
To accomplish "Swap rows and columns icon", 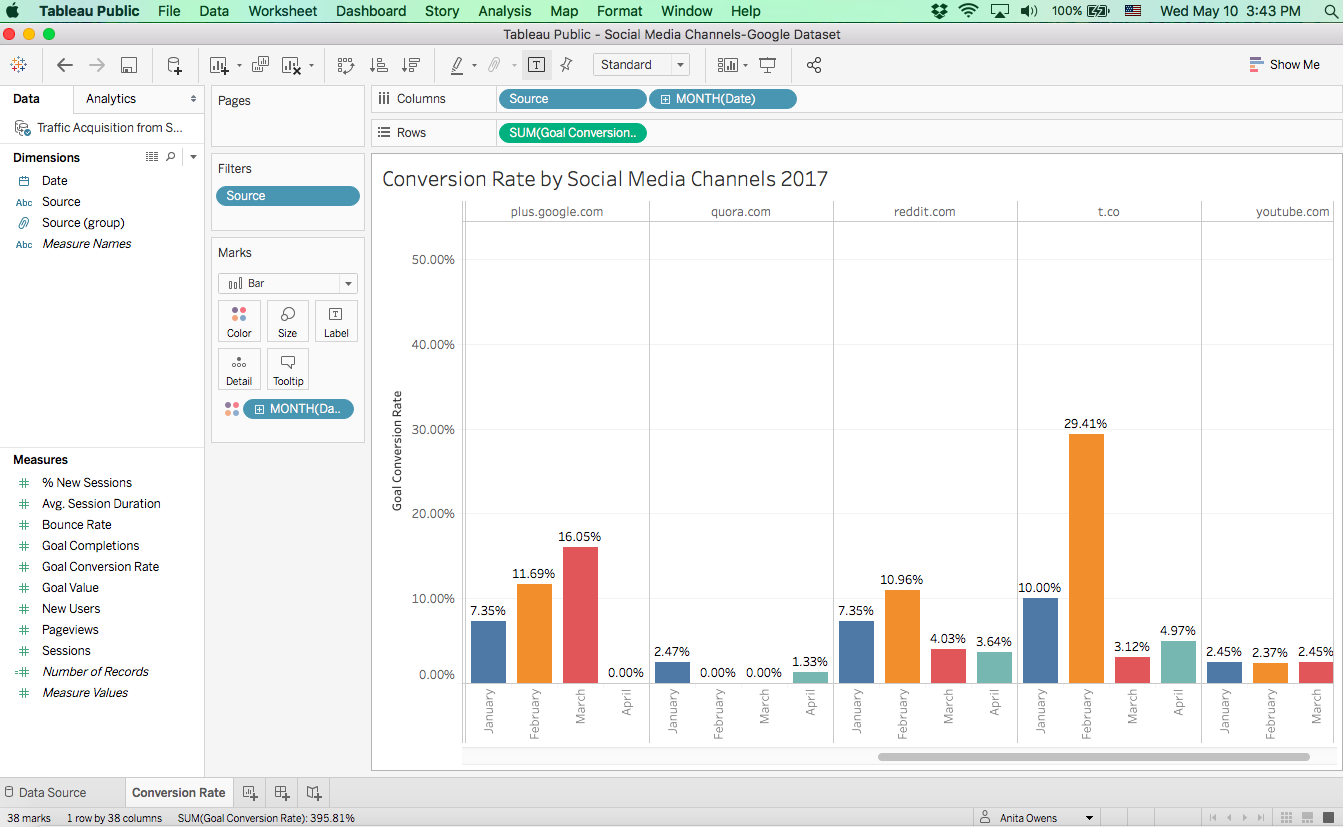I will pos(346,65).
